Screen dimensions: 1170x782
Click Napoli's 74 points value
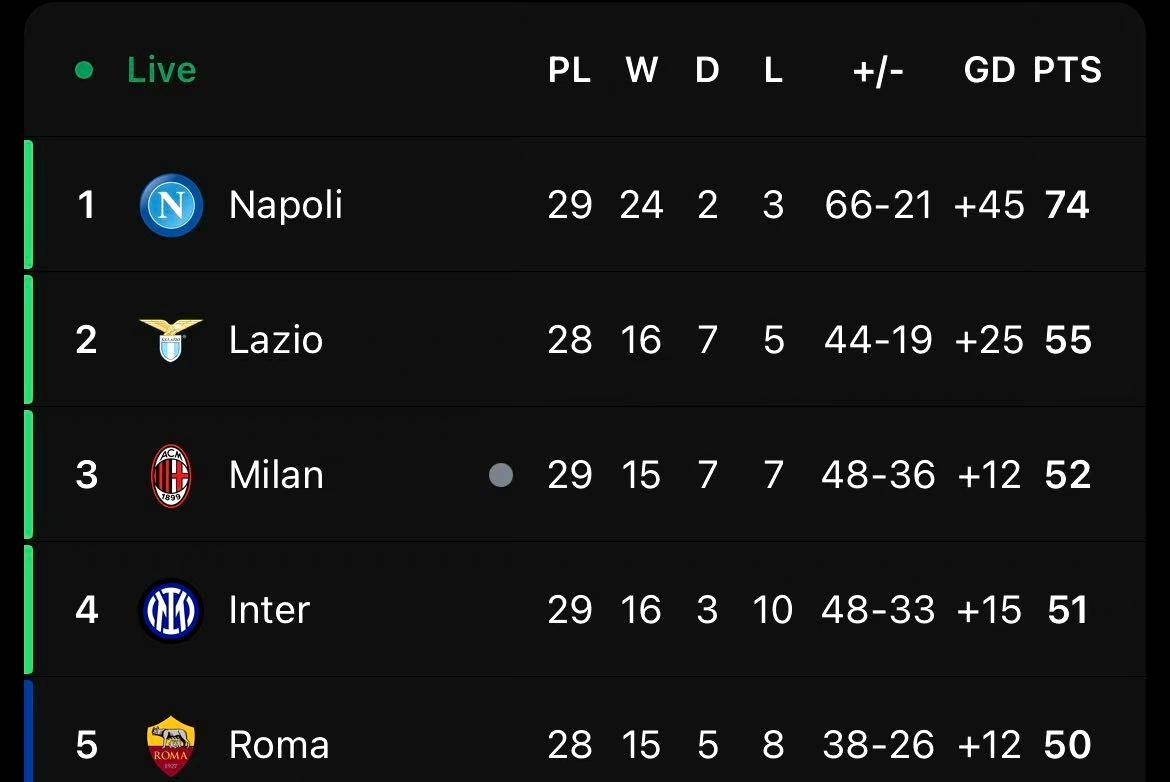point(1067,205)
